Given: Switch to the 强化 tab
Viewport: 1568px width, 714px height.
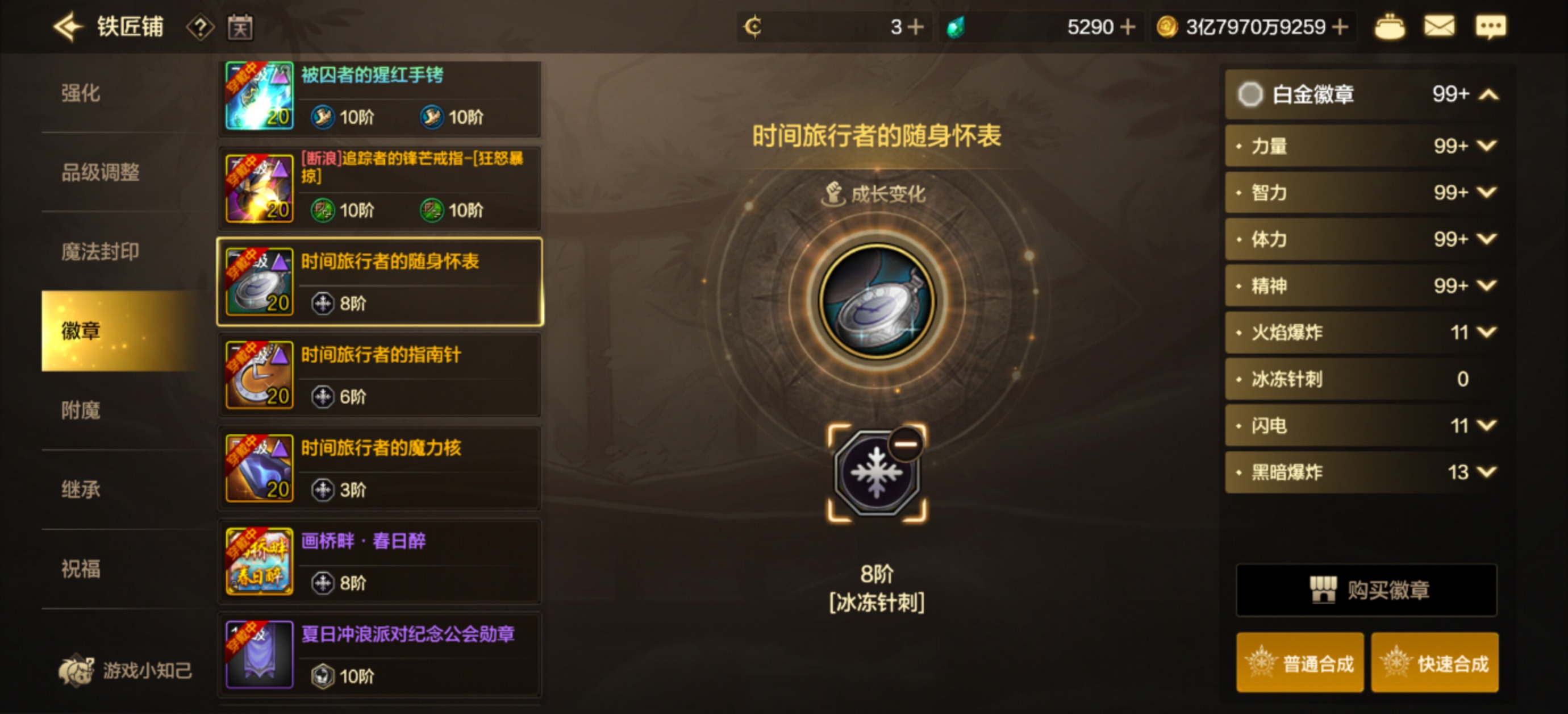Looking at the screenshot, I should pyautogui.click(x=81, y=93).
